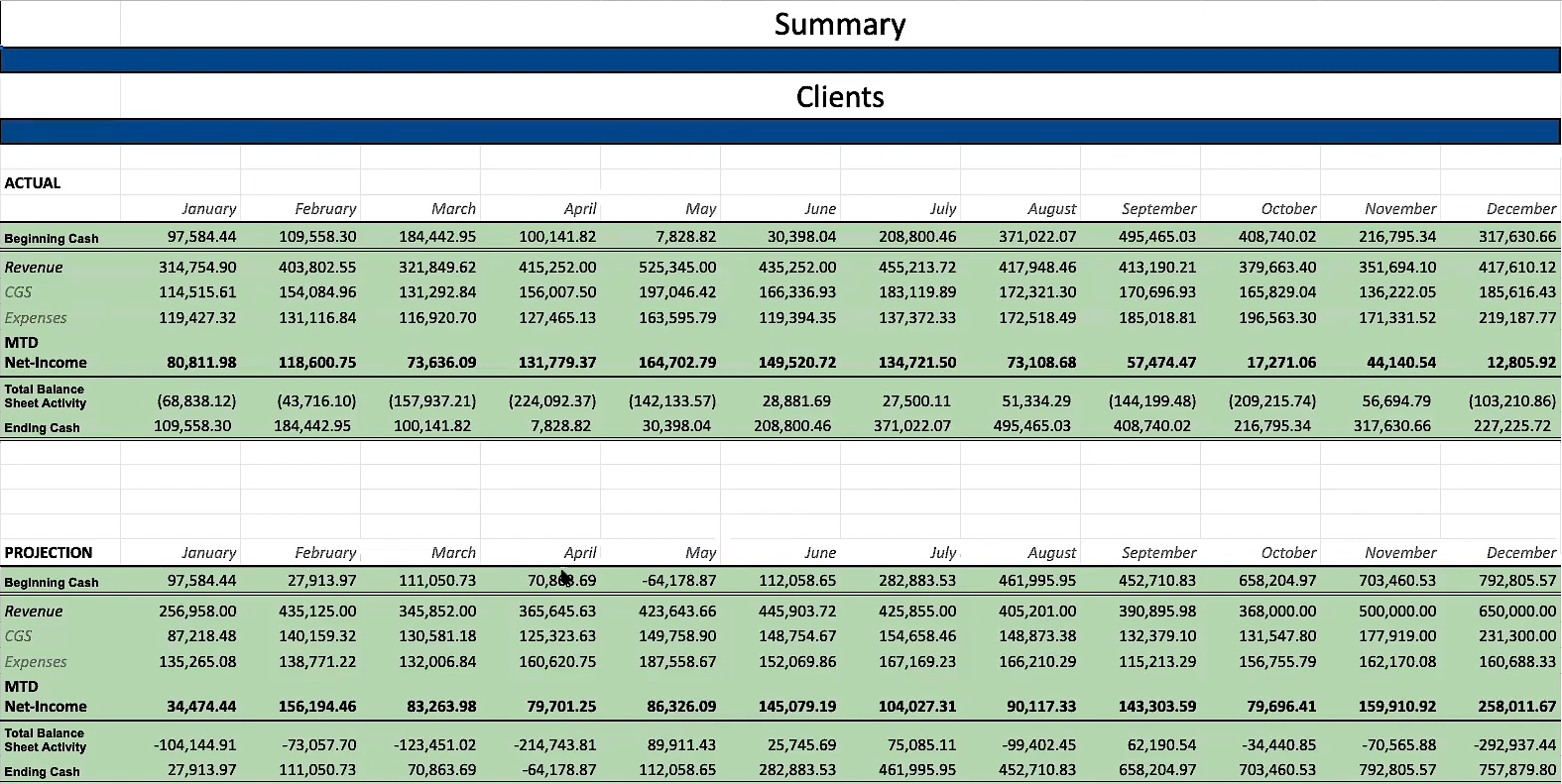This screenshot has height=784, width=1562.
Task: Select Actual August revenue 417,948.46
Action: 1037,268
